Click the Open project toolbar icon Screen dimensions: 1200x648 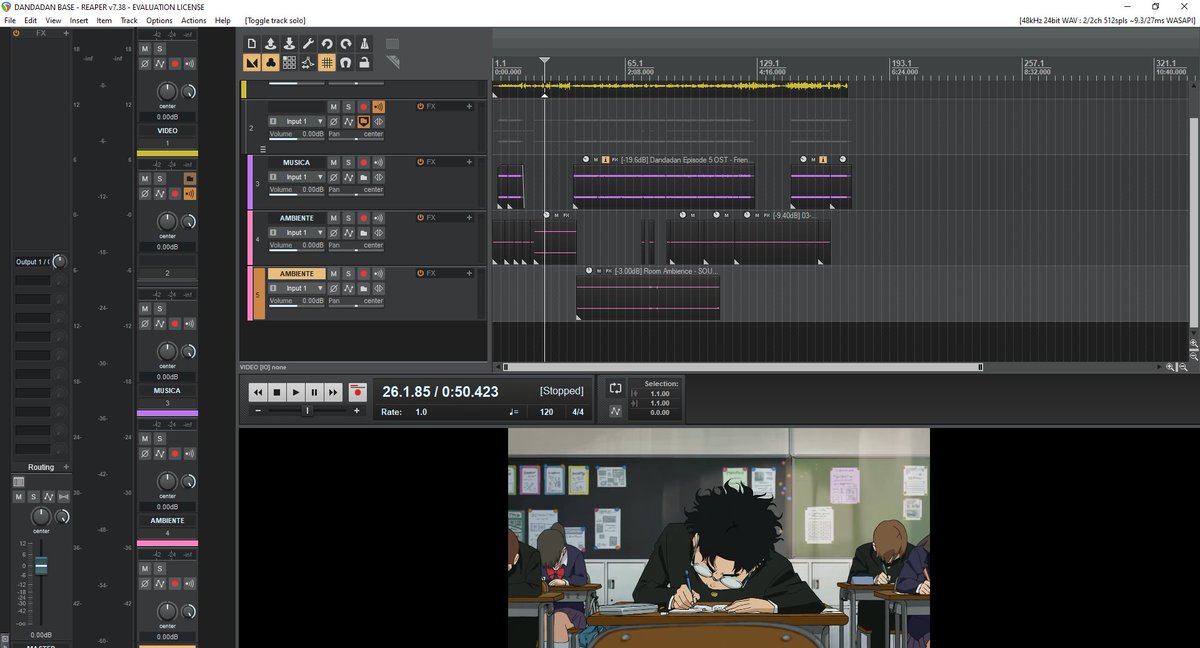270,44
